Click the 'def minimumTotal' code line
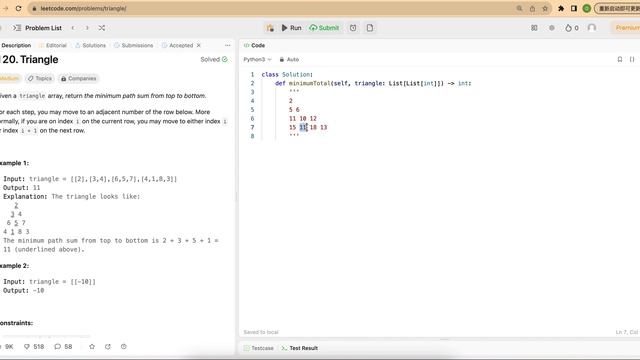The width and height of the screenshot is (640, 360). pos(373,83)
